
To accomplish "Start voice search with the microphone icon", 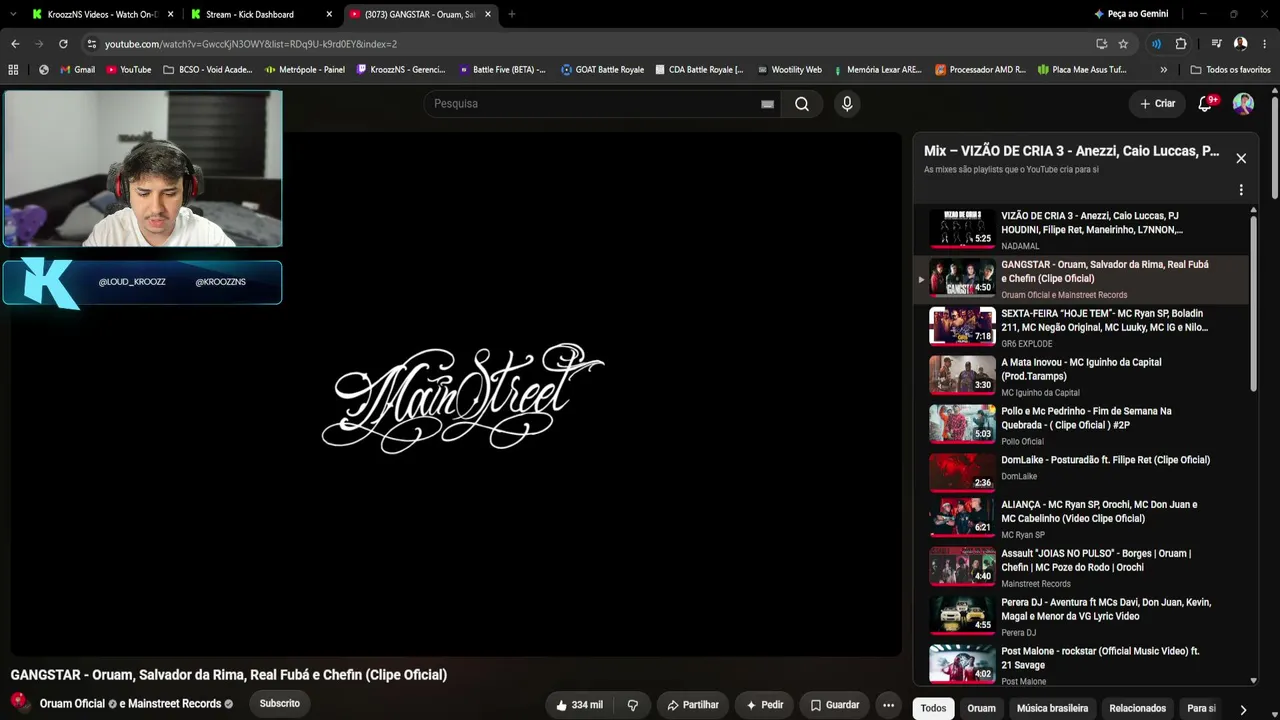I will (x=847, y=104).
